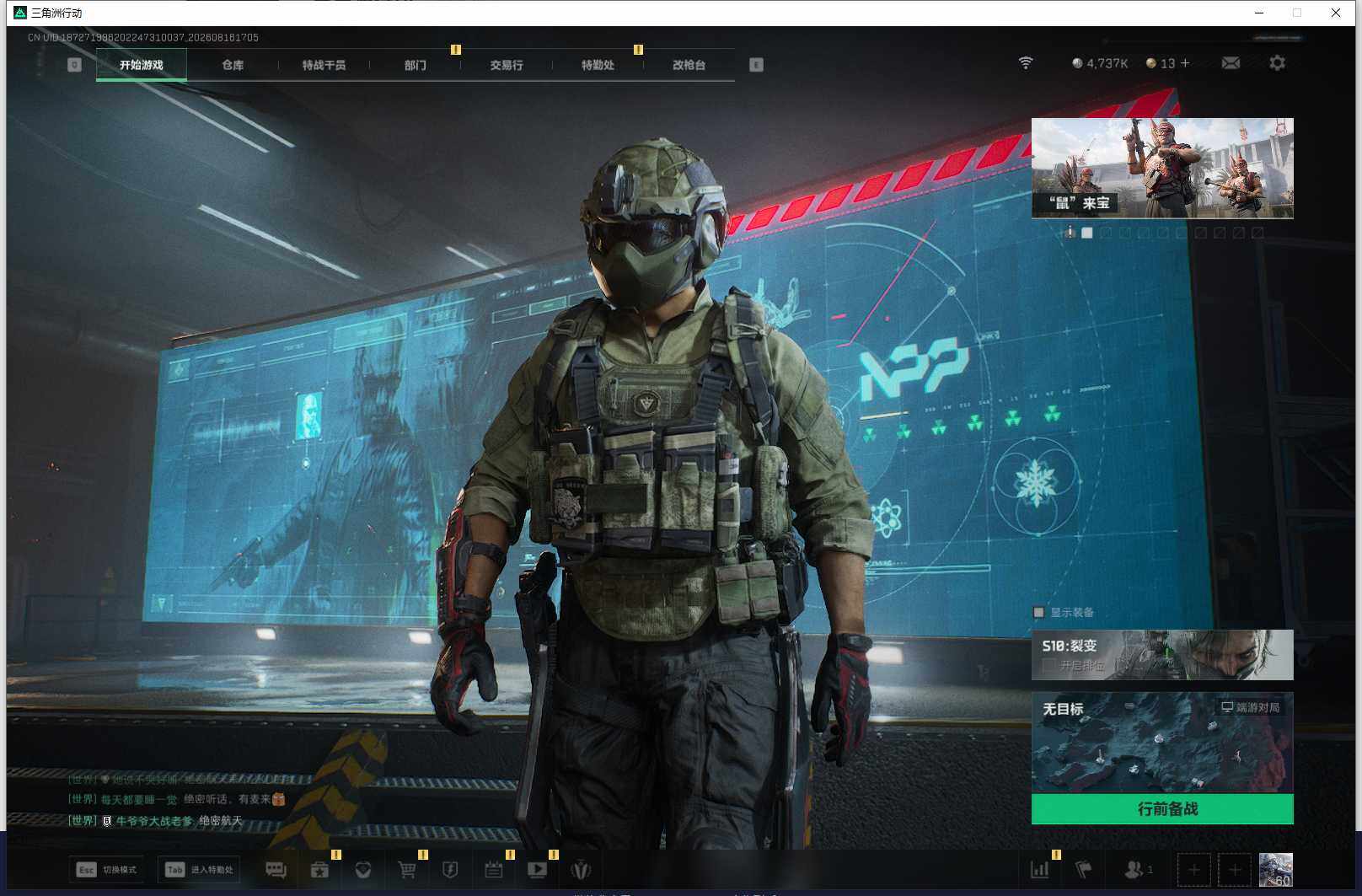Select the first banner page dot

1087,233
